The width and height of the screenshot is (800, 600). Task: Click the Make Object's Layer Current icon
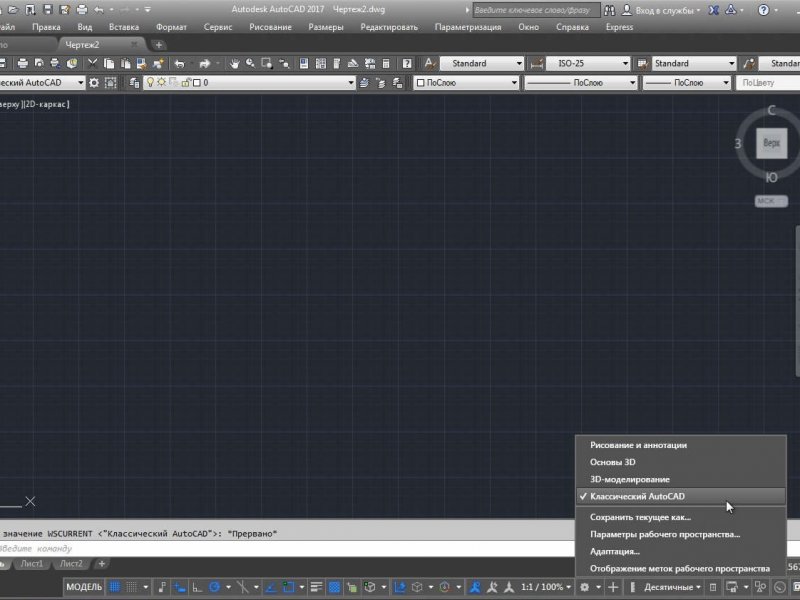(364, 83)
